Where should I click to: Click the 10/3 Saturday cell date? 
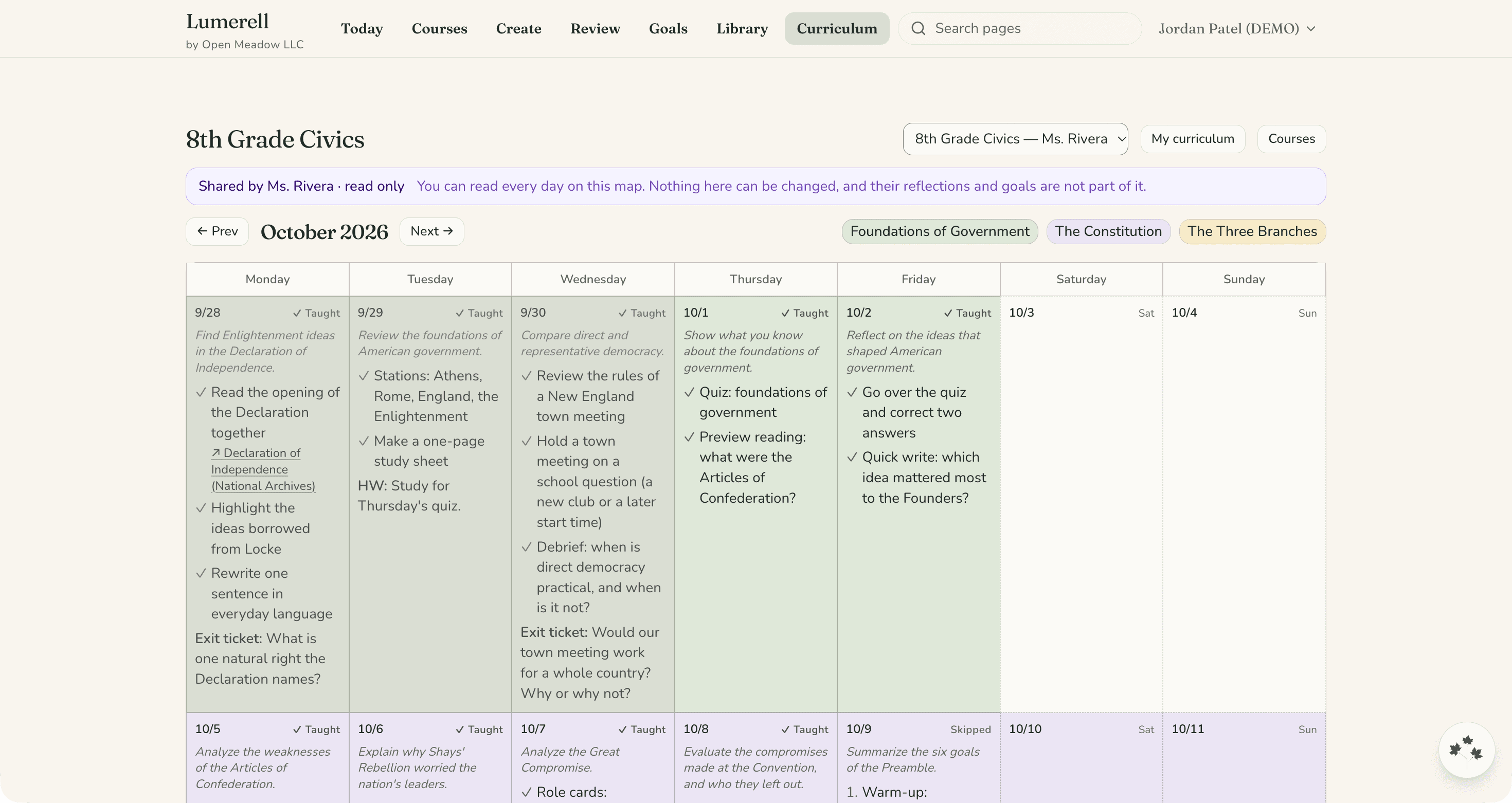tap(1021, 313)
